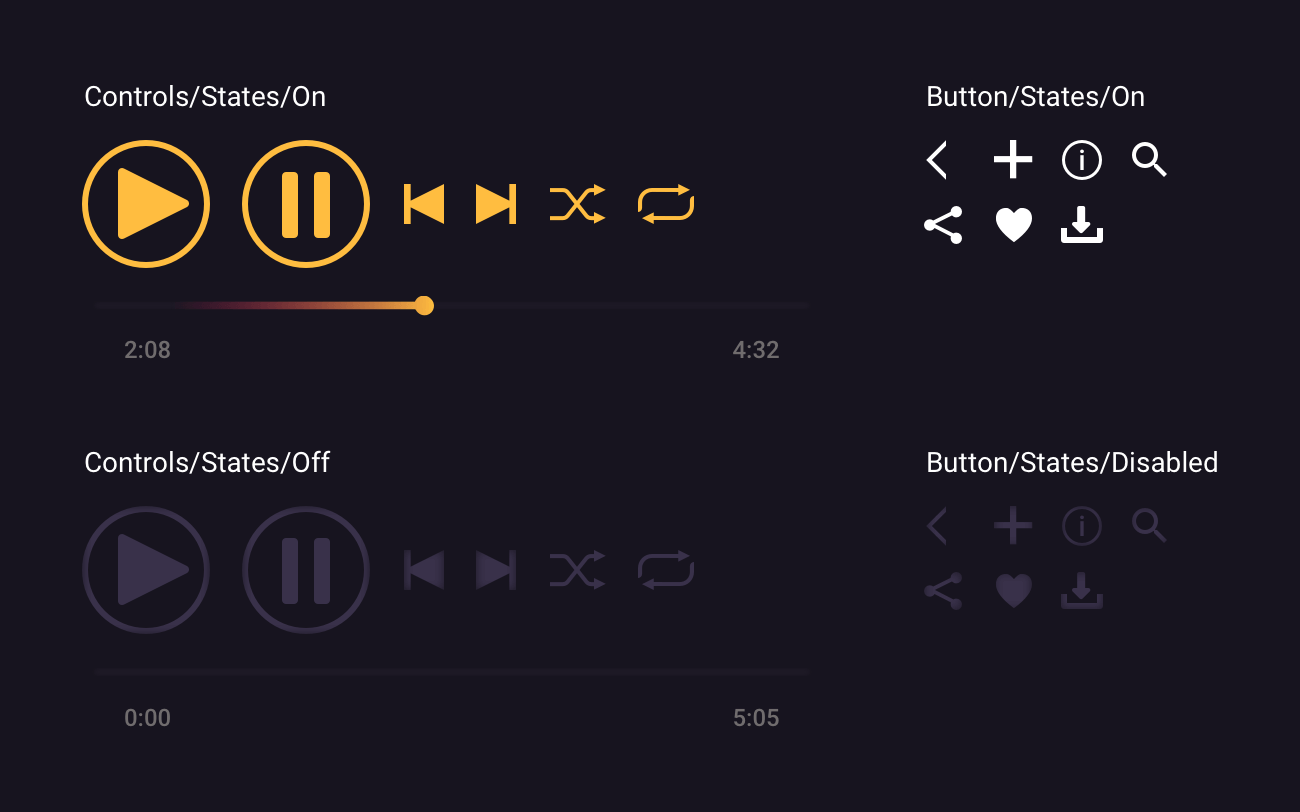
Task: Click the large yellow play button
Action: click(146, 204)
